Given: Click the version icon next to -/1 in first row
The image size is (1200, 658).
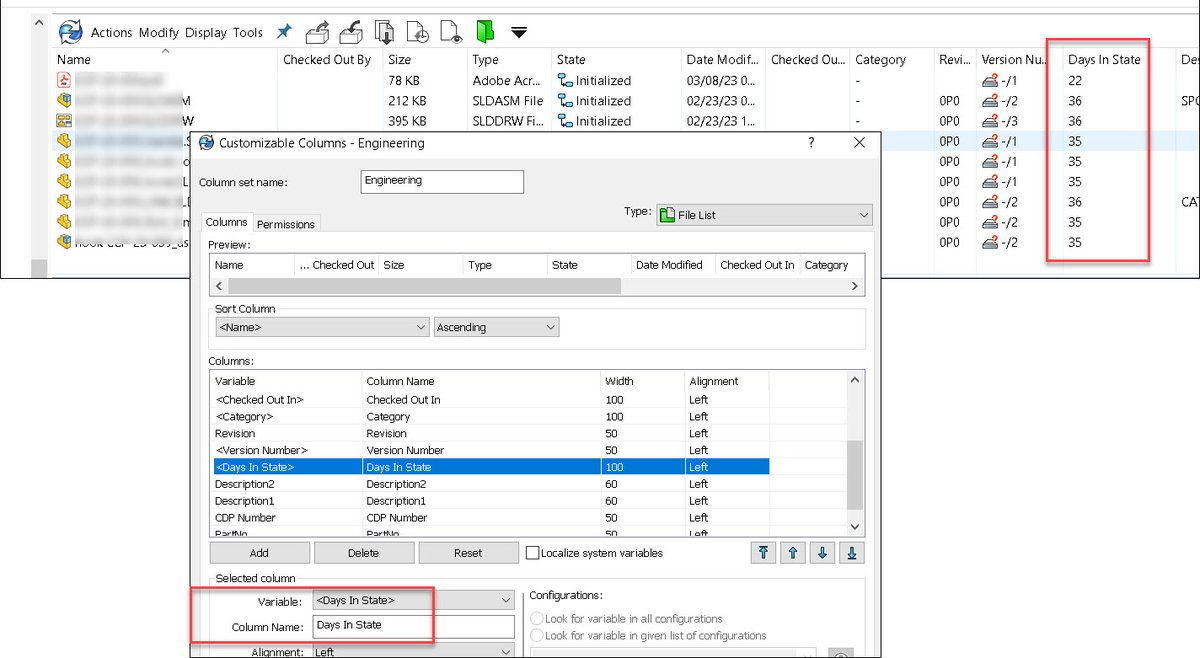Looking at the screenshot, I should [x=992, y=80].
